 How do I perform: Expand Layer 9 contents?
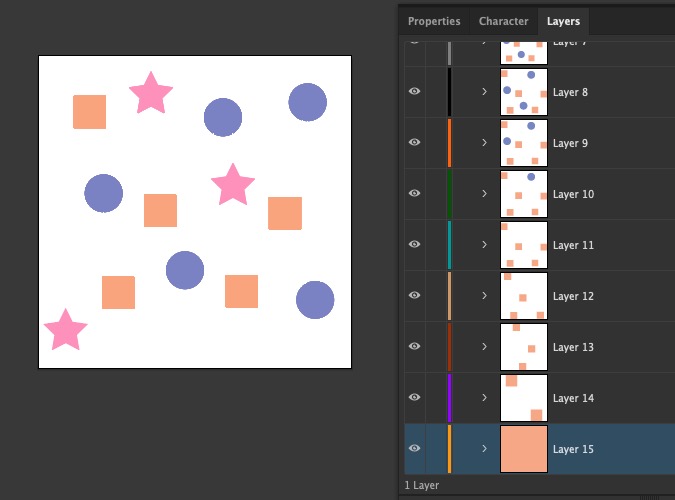(484, 143)
